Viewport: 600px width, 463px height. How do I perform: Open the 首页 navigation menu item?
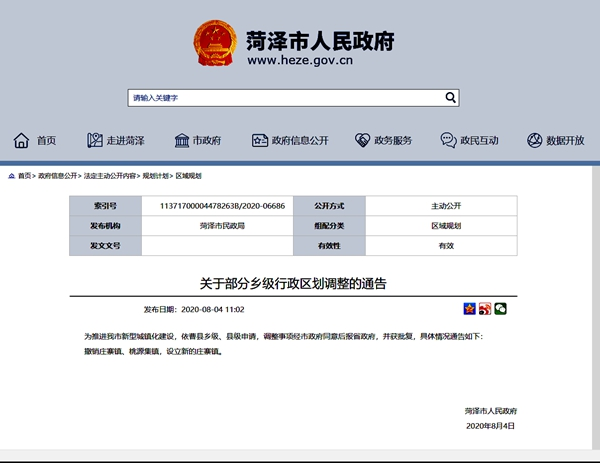point(46,140)
